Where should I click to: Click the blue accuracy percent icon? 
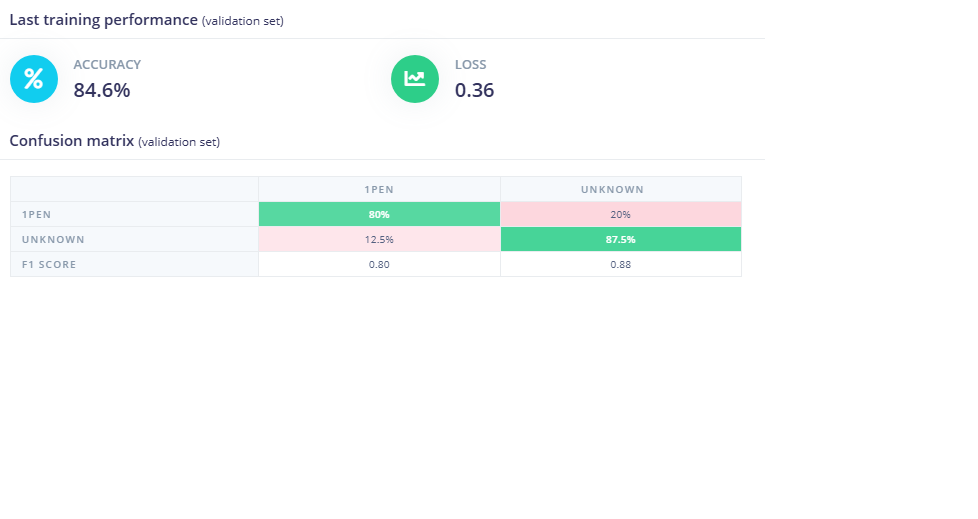click(34, 79)
